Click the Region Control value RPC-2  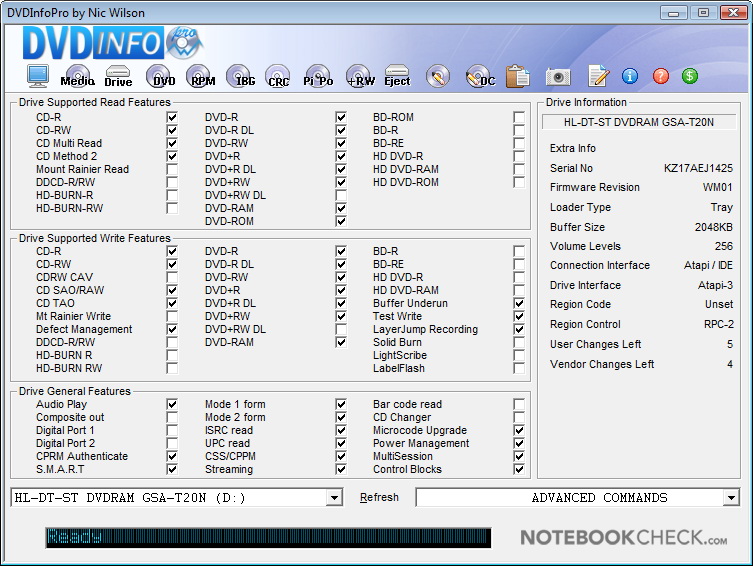pyautogui.click(x=718, y=324)
